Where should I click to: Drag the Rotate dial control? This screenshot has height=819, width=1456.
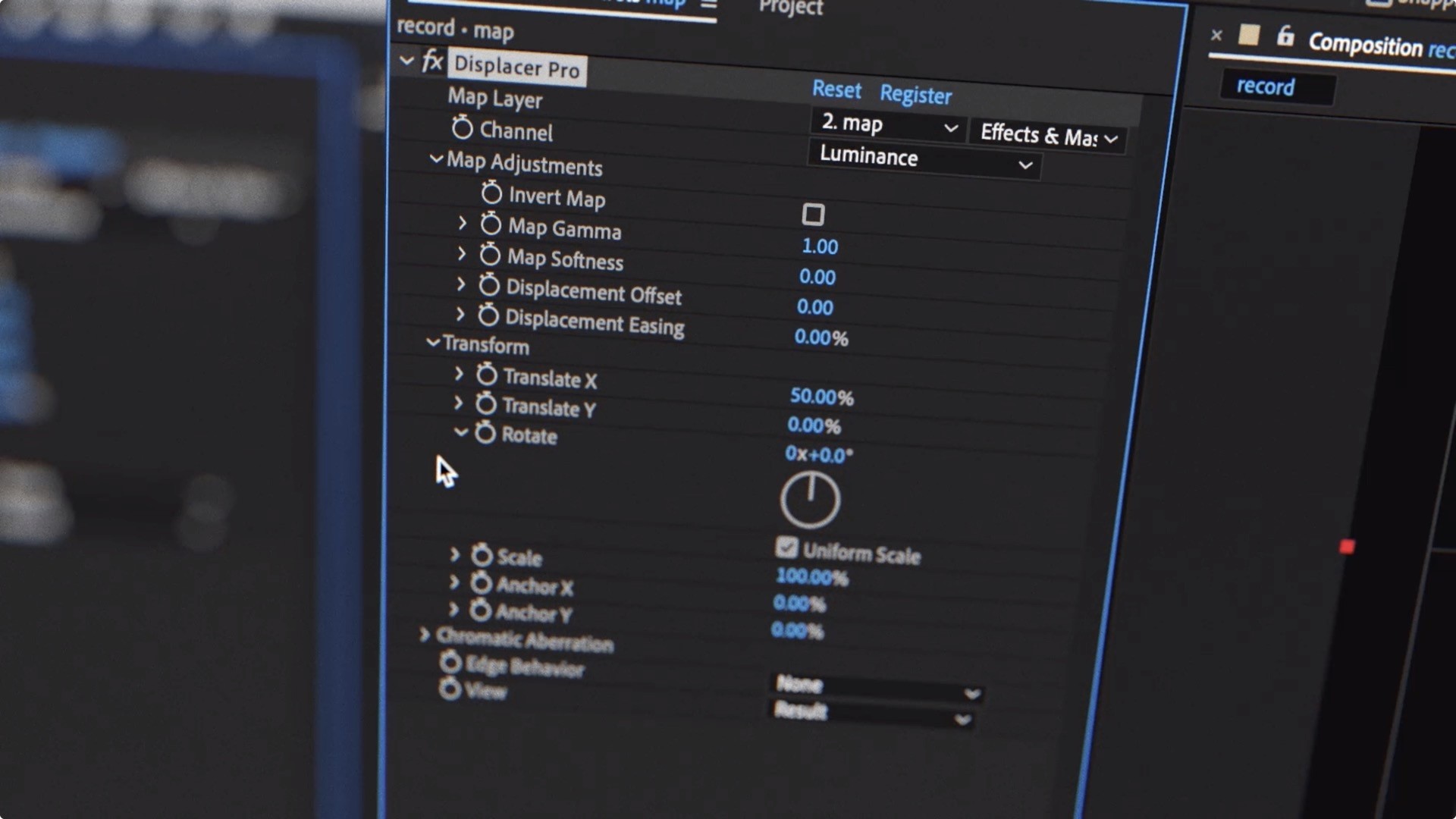[810, 498]
